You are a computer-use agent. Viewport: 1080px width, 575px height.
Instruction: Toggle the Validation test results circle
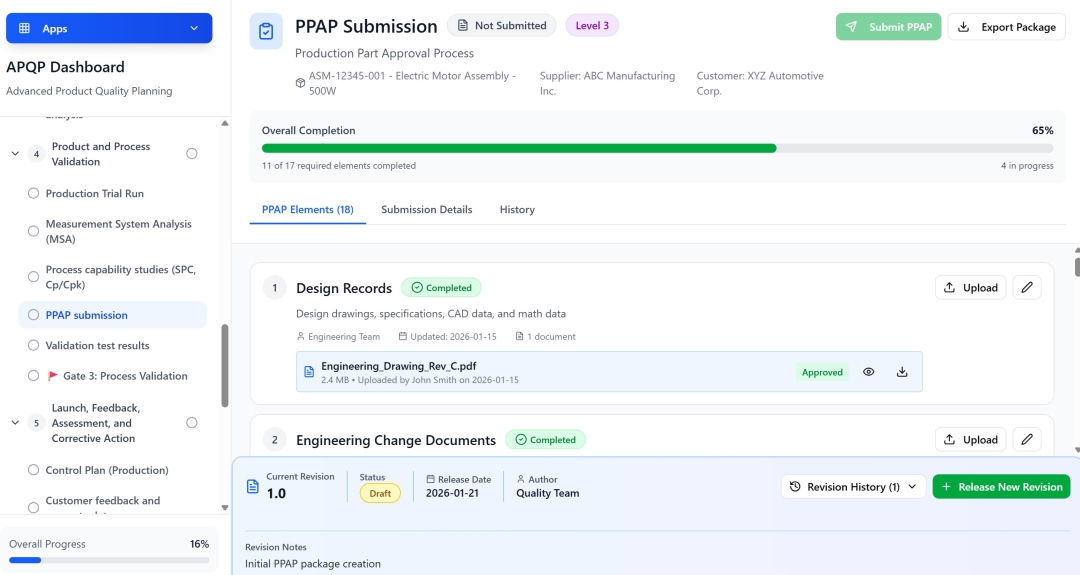click(x=33, y=345)
